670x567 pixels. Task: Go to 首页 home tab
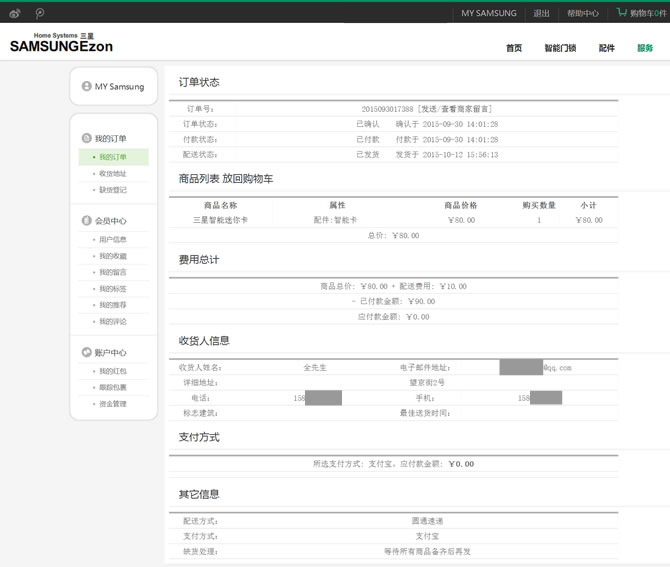(x=514, y=48)
